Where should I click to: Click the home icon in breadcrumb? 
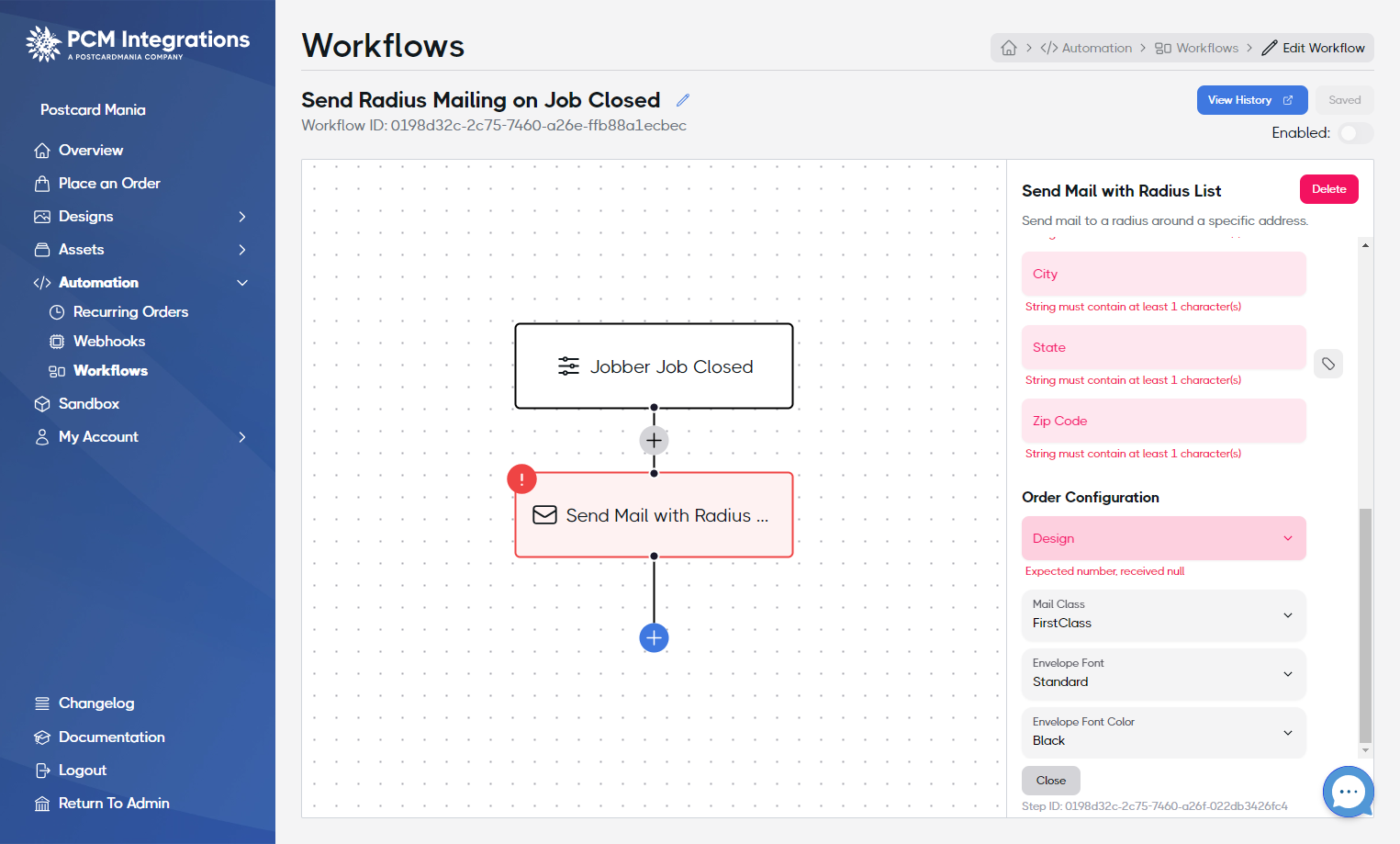1009,48
